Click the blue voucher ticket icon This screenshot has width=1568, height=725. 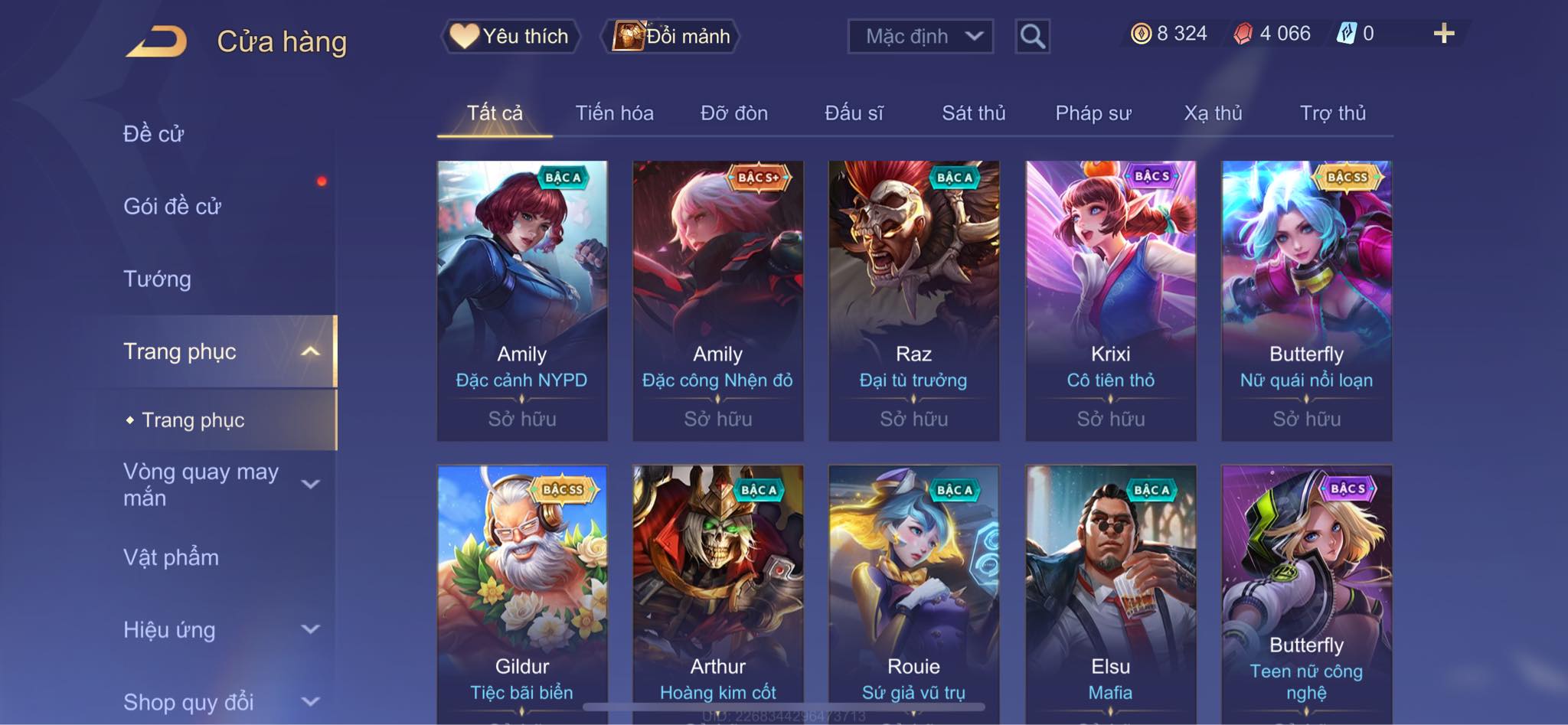pyautogui.click(x=1346, y=34)
